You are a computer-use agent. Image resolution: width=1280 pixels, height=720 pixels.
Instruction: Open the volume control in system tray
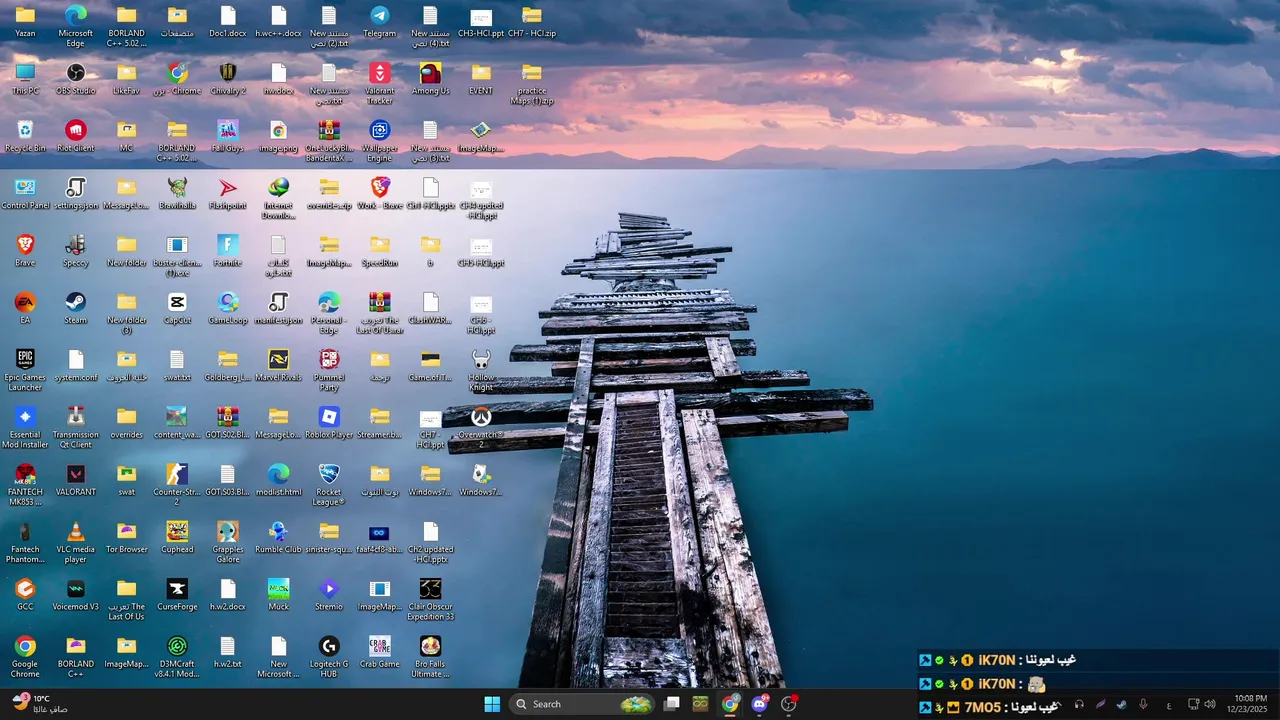coord(1210,704)
